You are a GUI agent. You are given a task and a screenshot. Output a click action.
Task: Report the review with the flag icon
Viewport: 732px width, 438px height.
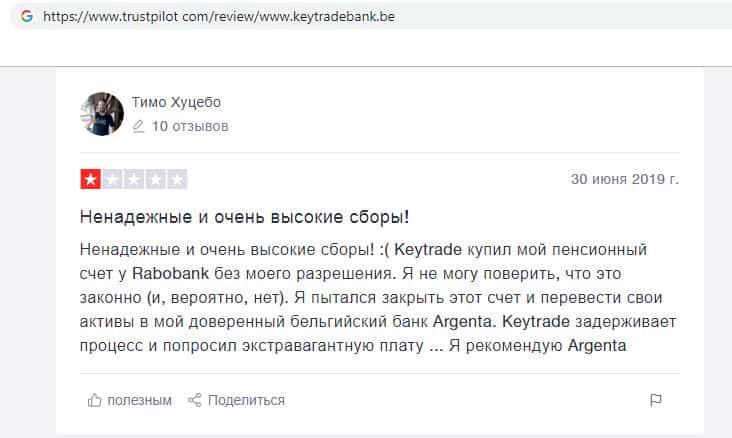(656, 400)
